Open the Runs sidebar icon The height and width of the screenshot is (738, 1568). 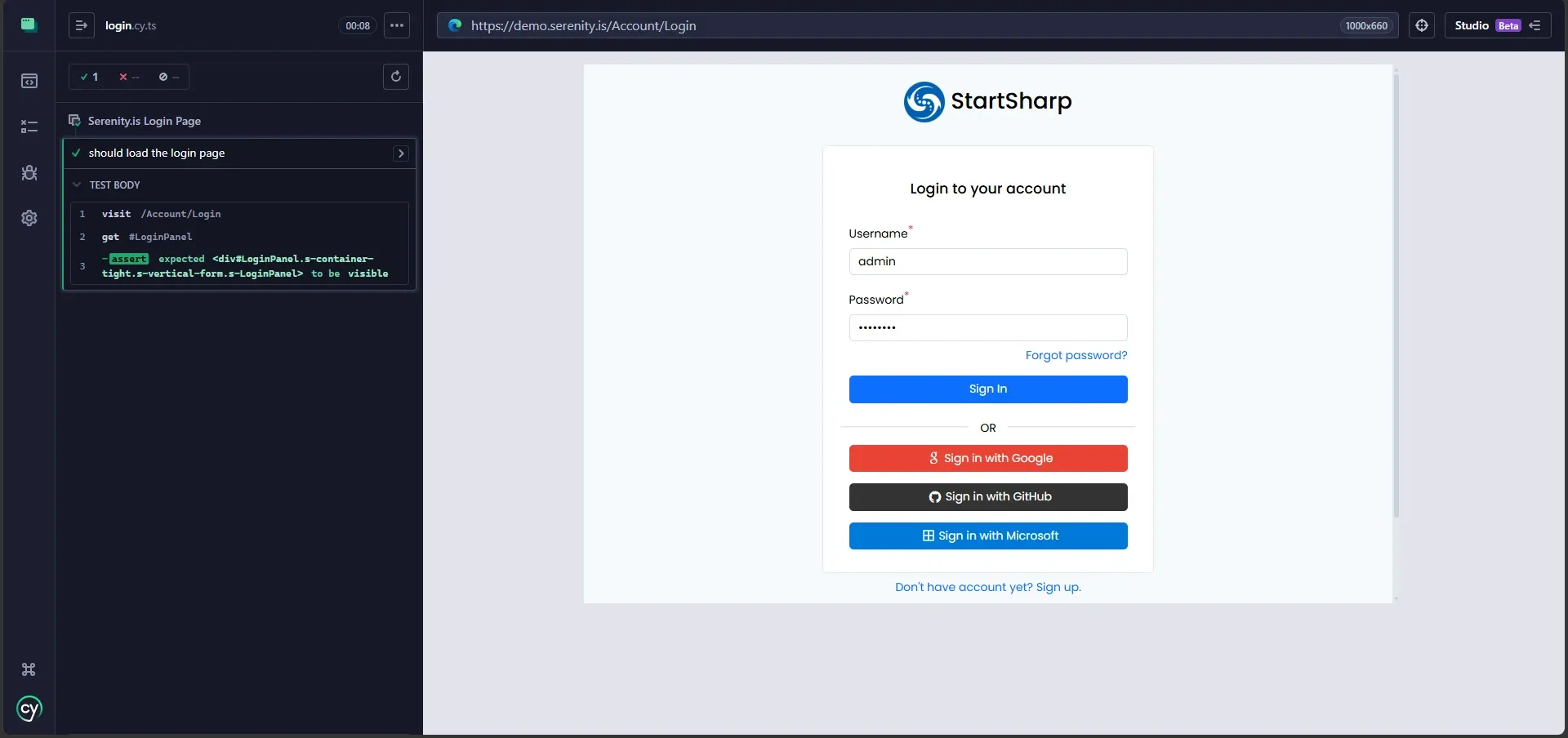click(x=29, y=127)
